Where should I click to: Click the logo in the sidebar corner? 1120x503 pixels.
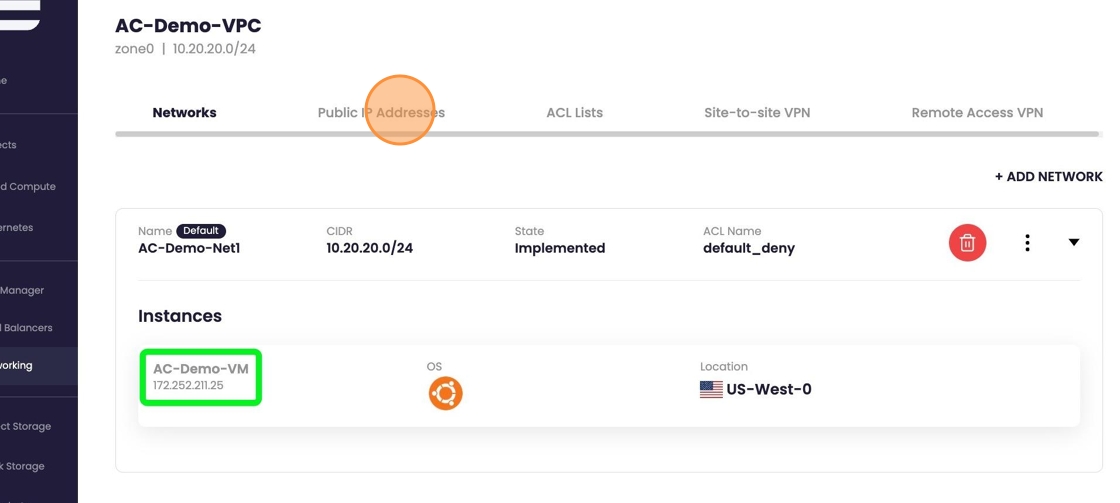coord(20,14)
